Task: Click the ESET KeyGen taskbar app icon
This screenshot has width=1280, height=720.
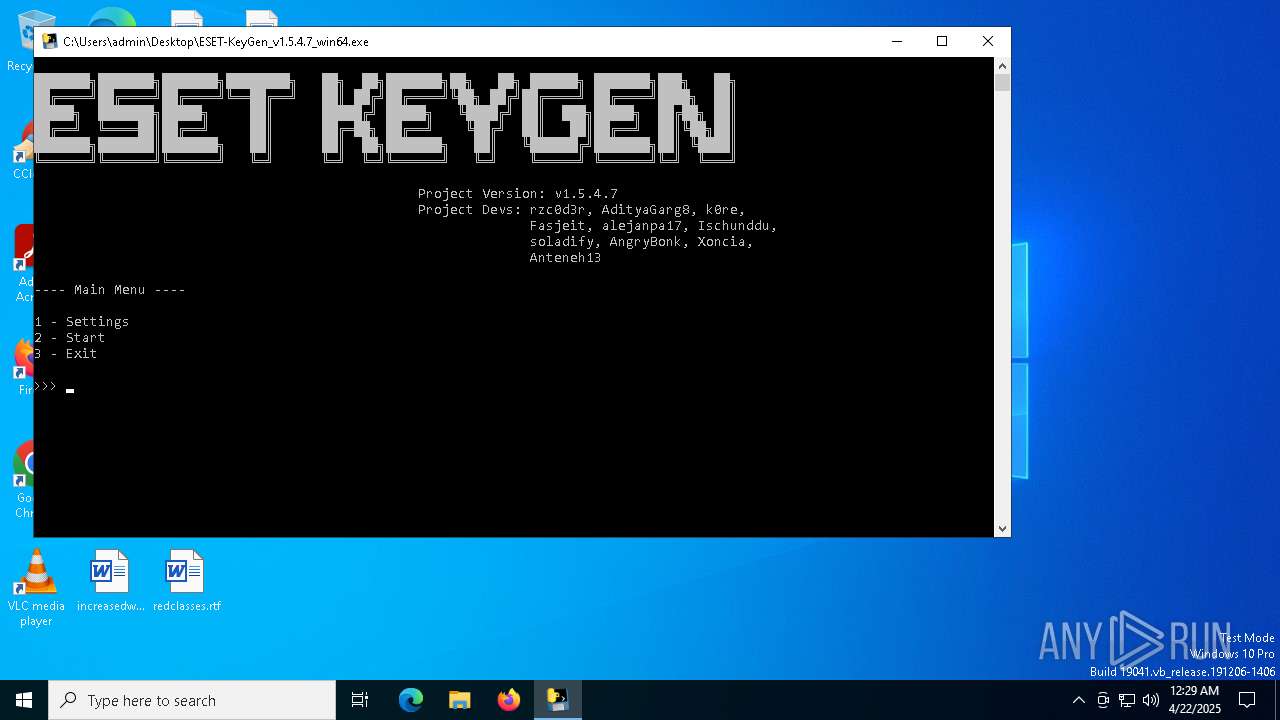Action: pos(557,700)
